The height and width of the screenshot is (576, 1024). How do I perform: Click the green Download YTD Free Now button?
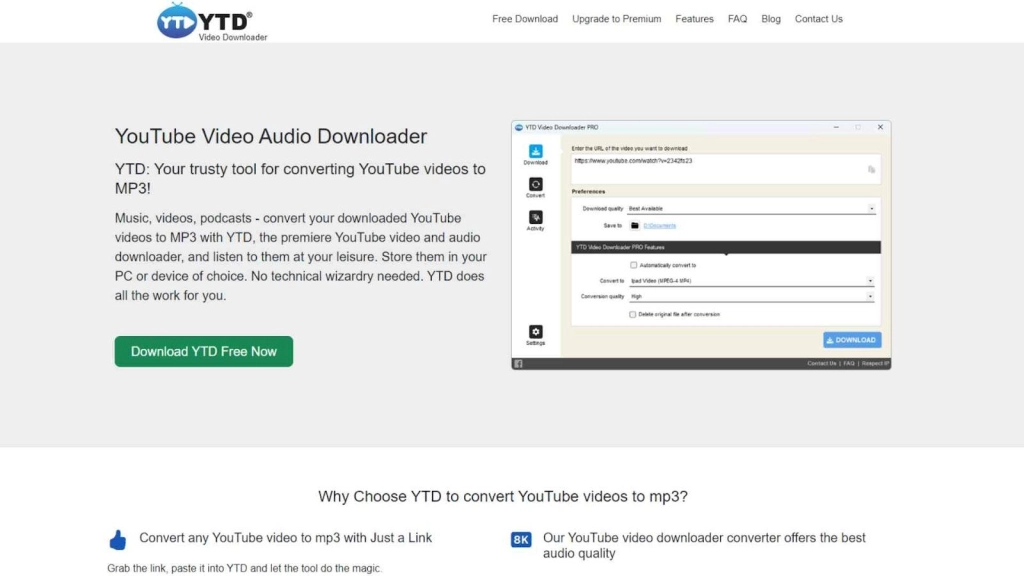tap(204, 351)
